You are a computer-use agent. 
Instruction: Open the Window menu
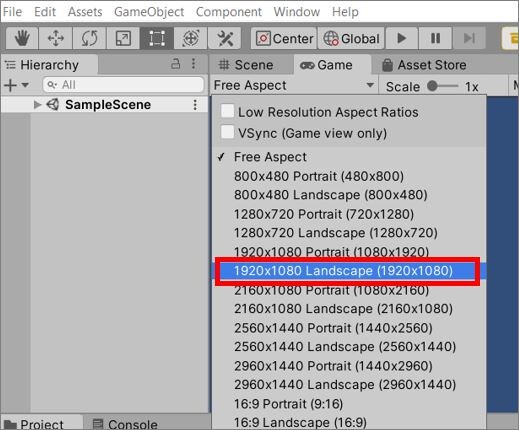click(x=297, y=12)
